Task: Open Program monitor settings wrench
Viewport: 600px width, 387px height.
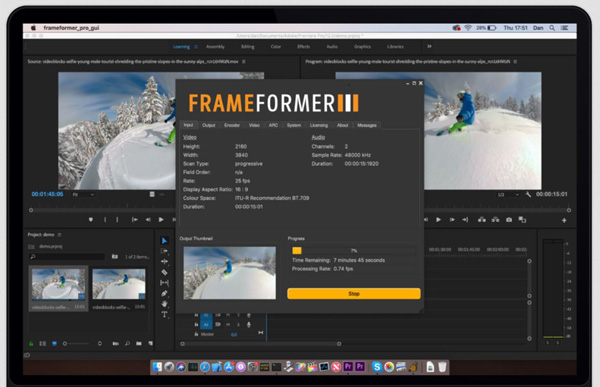Action: (528, 194)
